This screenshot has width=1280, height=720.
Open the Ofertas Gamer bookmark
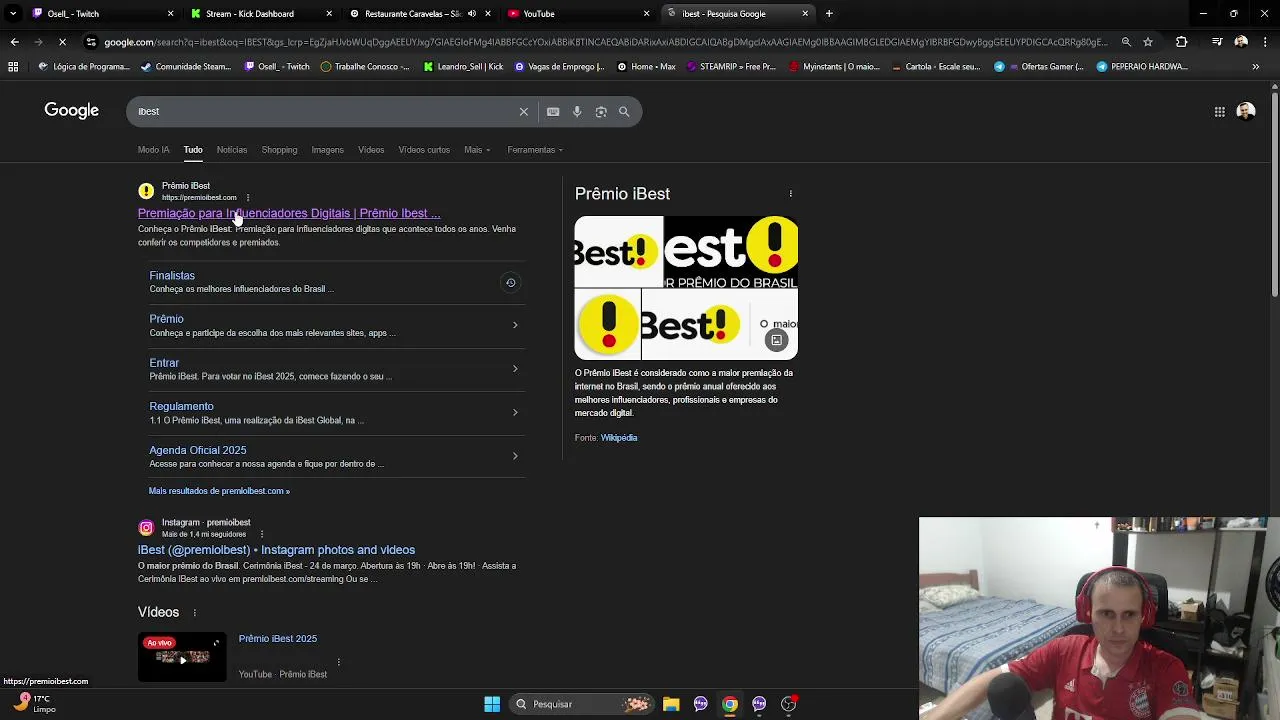pyautogui.click(x=1038, y=67)
